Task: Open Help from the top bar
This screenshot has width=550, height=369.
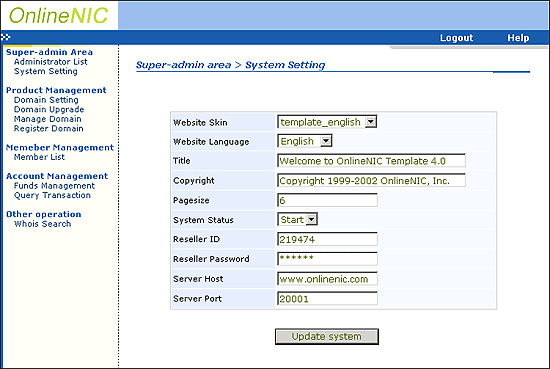Action: click(518, 38)
